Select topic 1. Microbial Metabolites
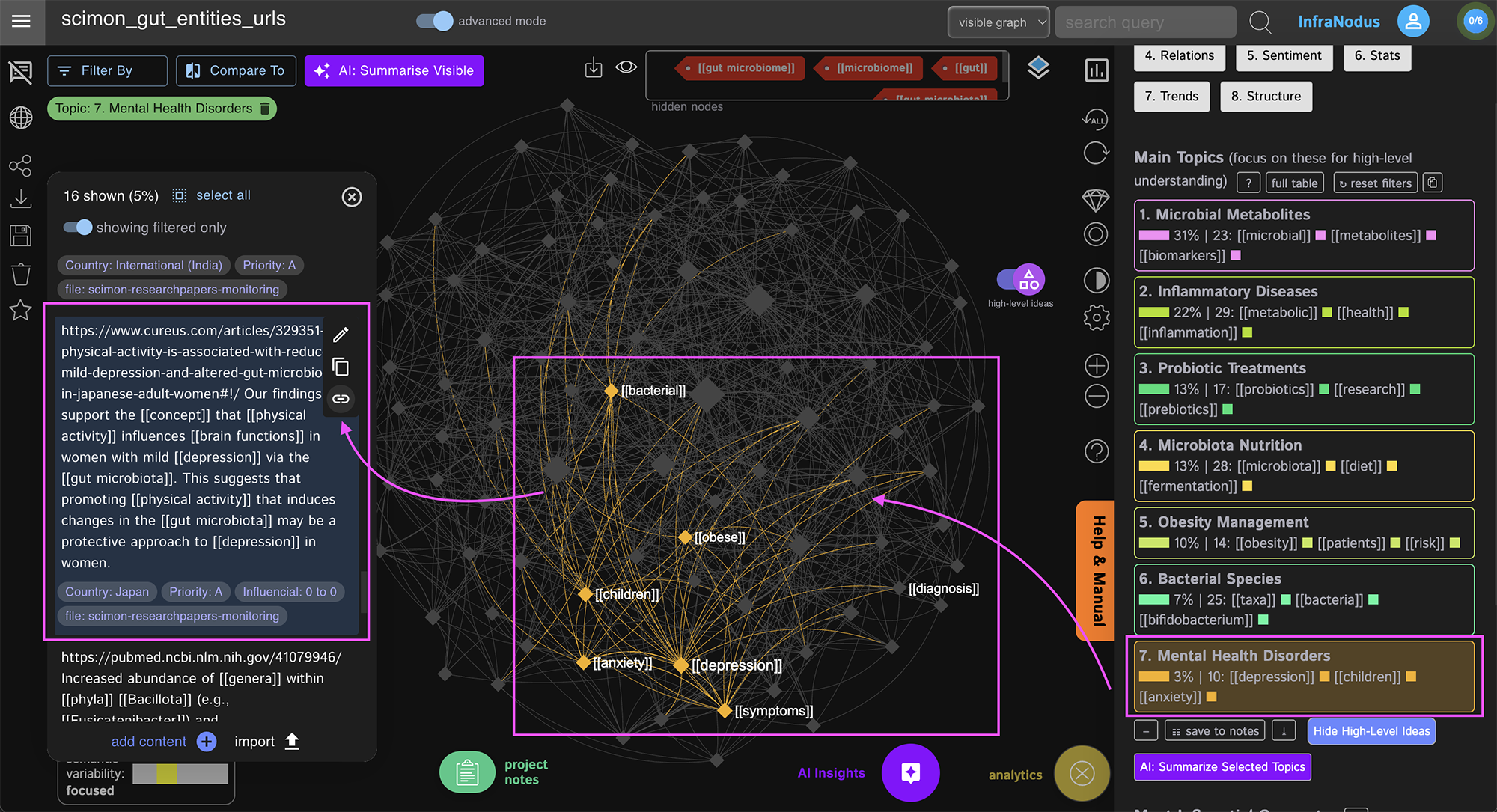1497x812 pixels. [1304, 235]
